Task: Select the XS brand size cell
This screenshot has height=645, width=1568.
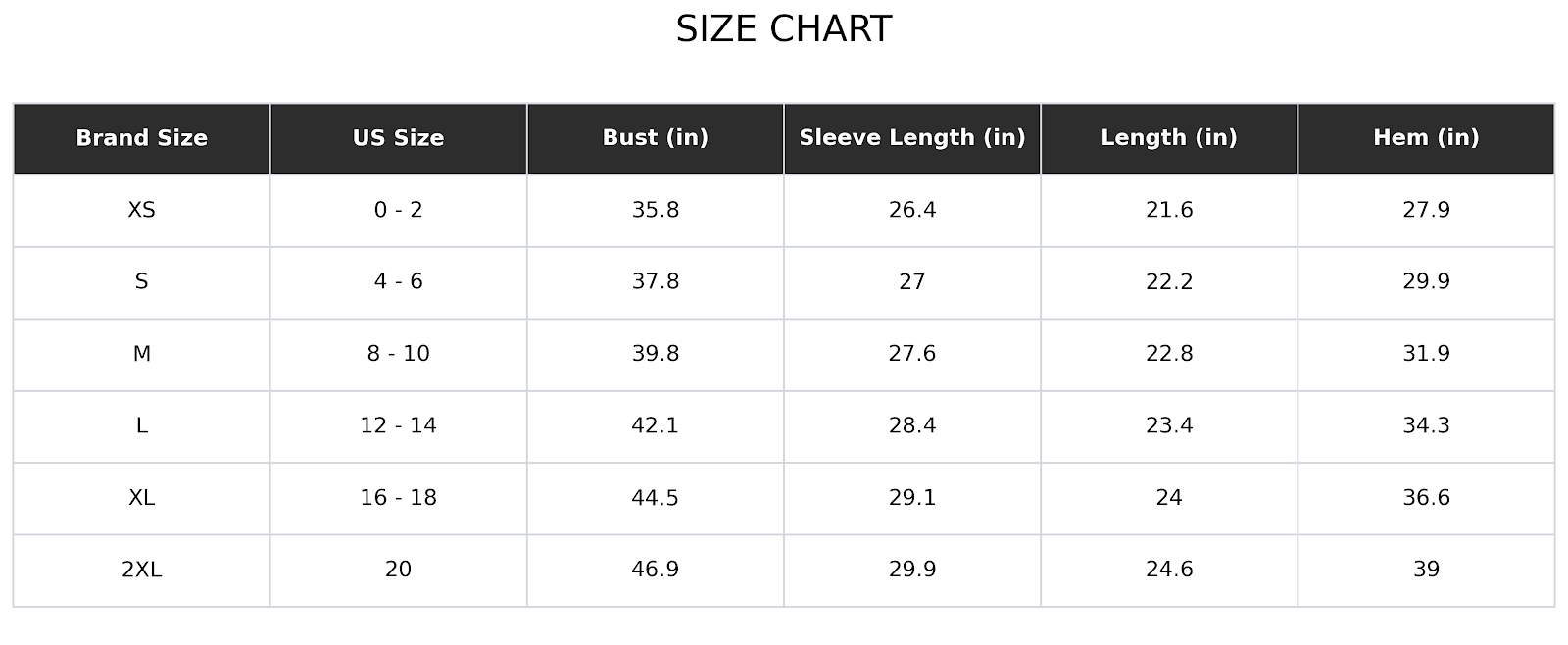Action: click(141, 210)
